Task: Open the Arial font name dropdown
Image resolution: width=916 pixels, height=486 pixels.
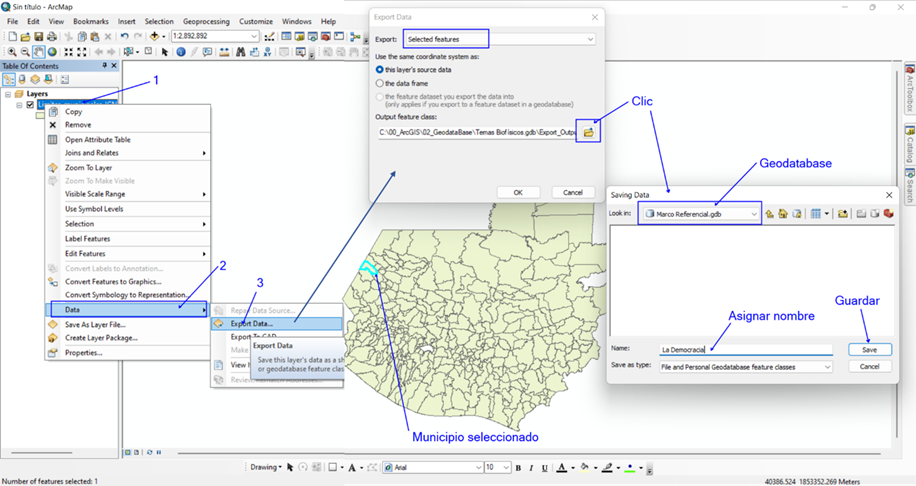Action: click(x=478, y=468)
